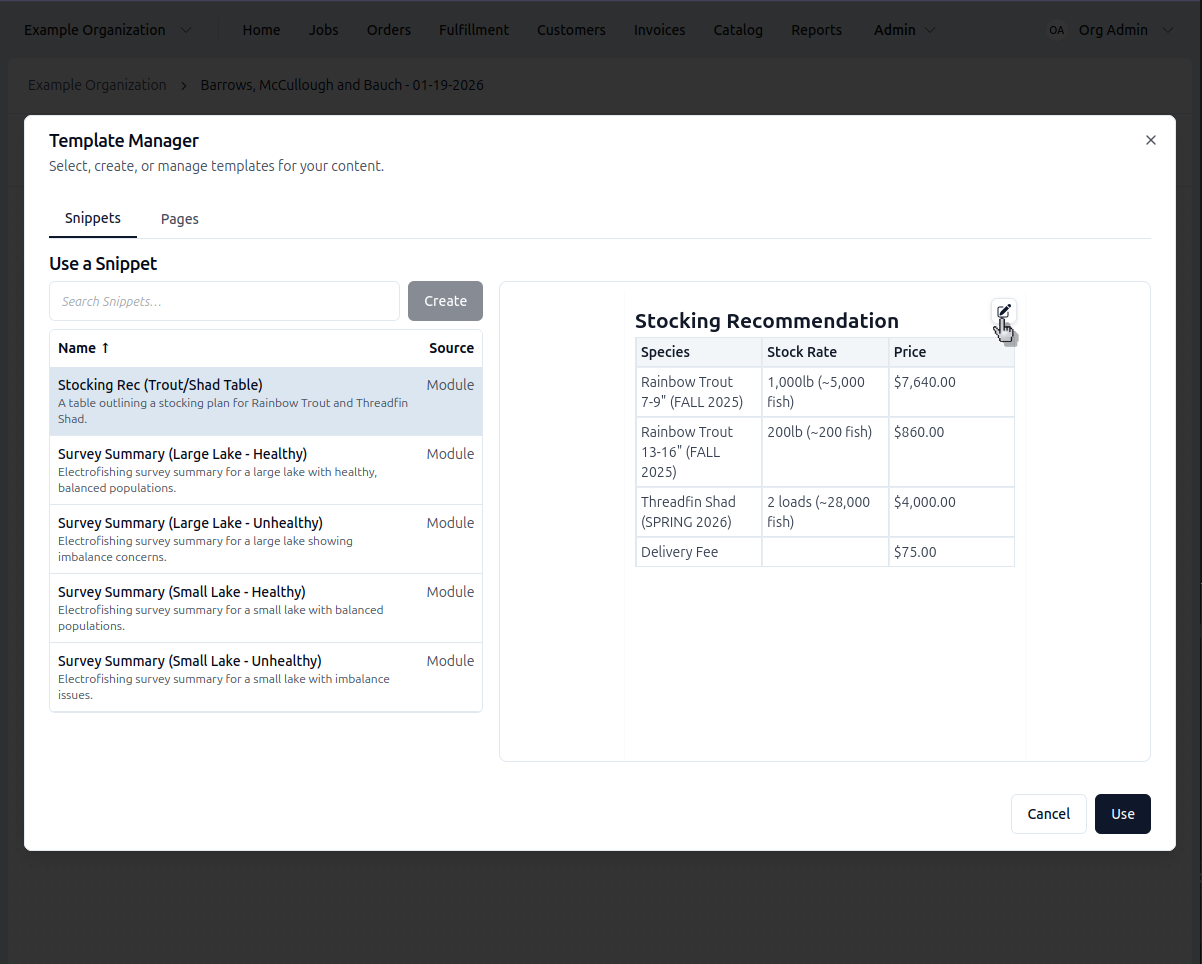Screen dimensions: 1202x964
Task: Close the Template Manager dialog
Action: 1150,140
